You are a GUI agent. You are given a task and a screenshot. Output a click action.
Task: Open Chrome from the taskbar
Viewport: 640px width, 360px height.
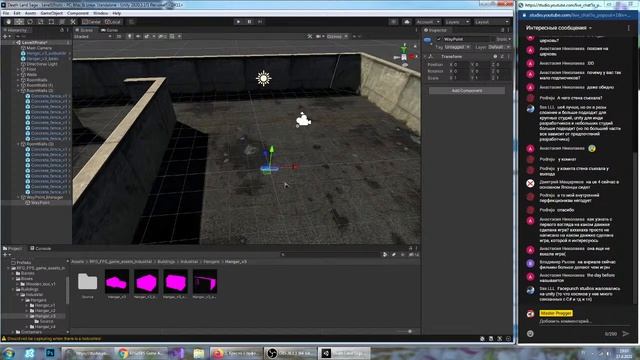tap(140, 353)
